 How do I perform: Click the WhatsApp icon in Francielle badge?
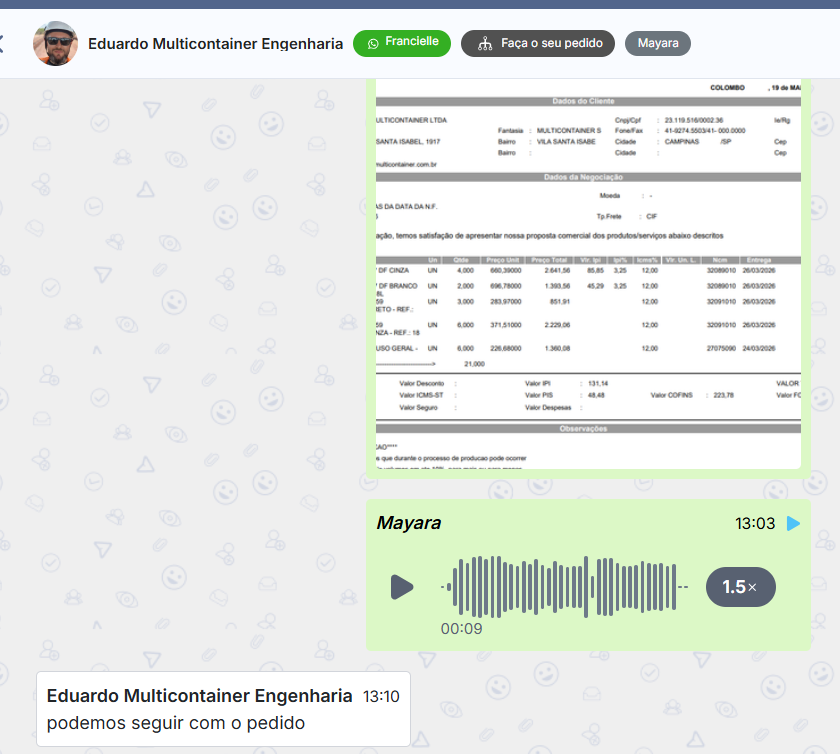(373, 43)
